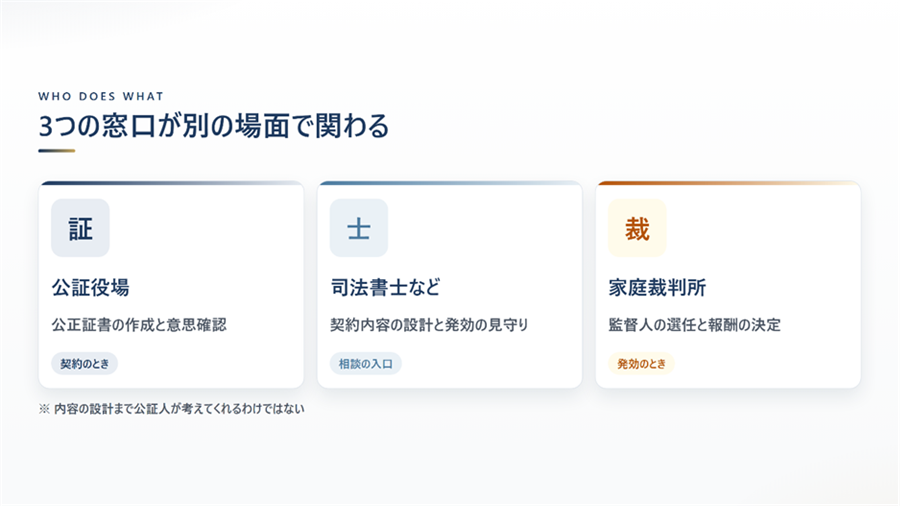
Task: Click the orange gradient bar atop 家庭裁判所 card
Action: (728, 183)
